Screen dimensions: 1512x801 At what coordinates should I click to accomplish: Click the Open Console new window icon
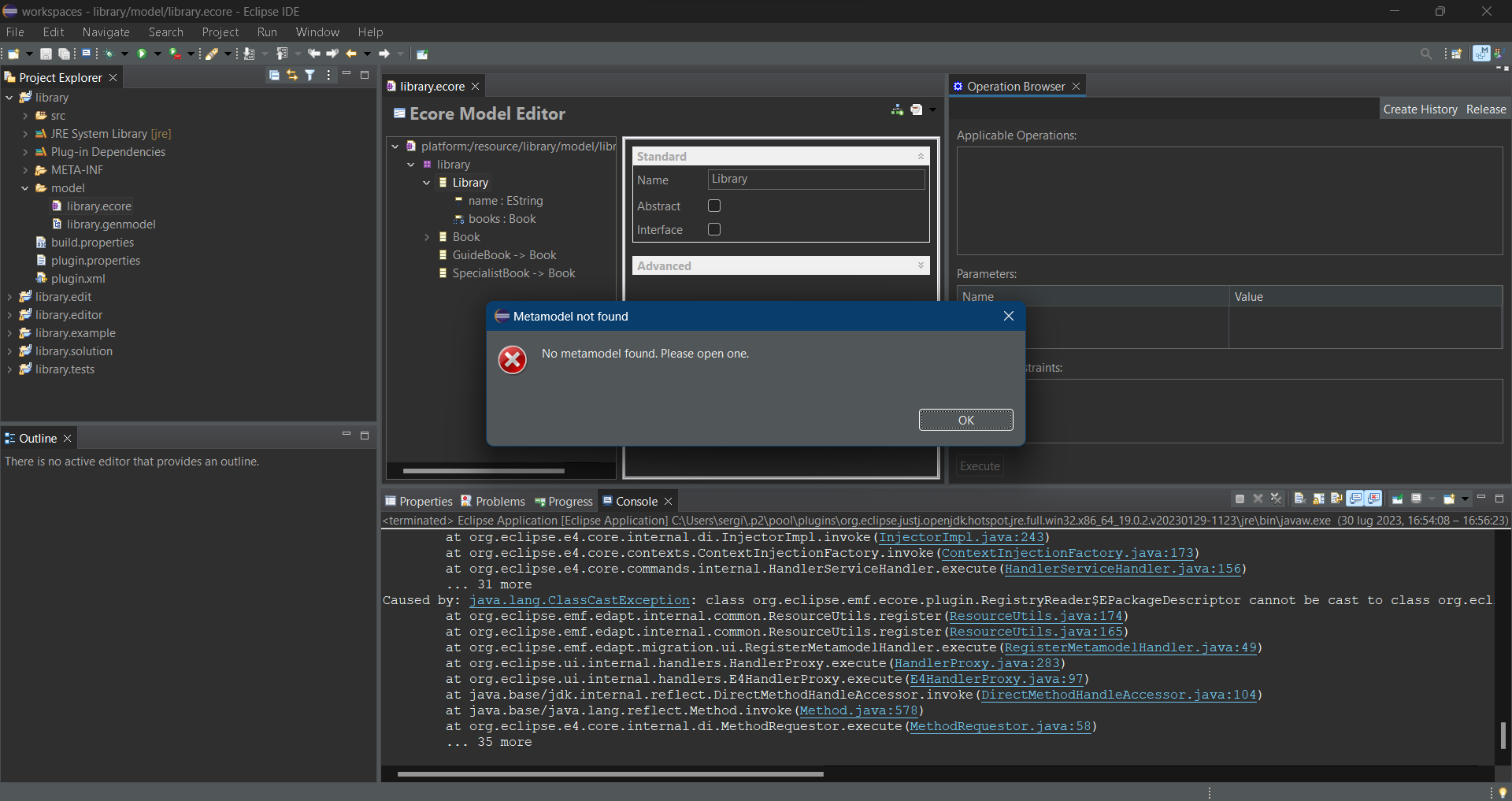point(1449,499)
